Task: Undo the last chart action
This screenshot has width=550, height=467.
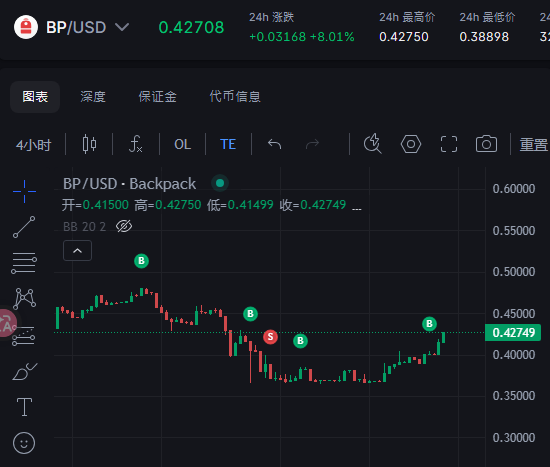Action: 274,144
